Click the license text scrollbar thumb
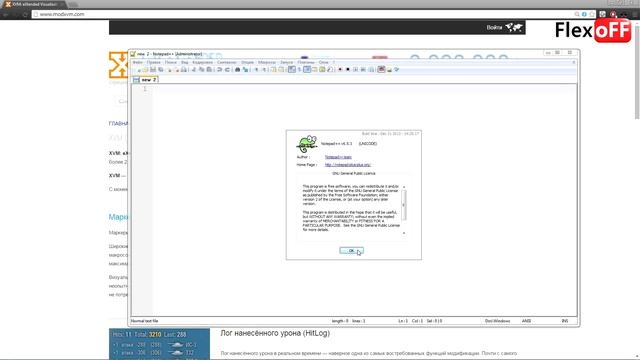The image size is (640, 360). click(404, 205)
